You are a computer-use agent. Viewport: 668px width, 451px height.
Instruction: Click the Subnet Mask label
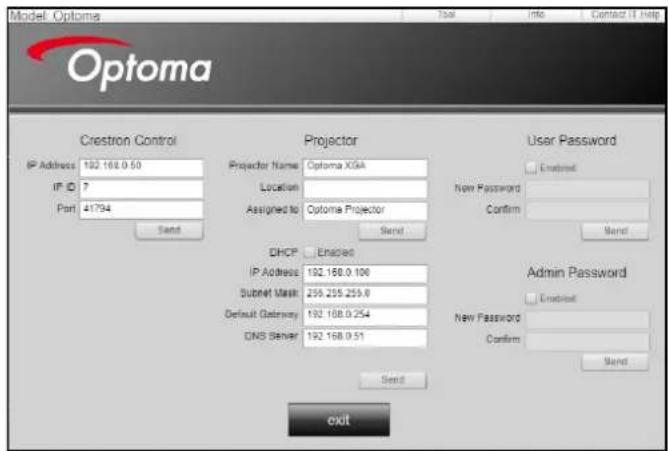(269, 293)
